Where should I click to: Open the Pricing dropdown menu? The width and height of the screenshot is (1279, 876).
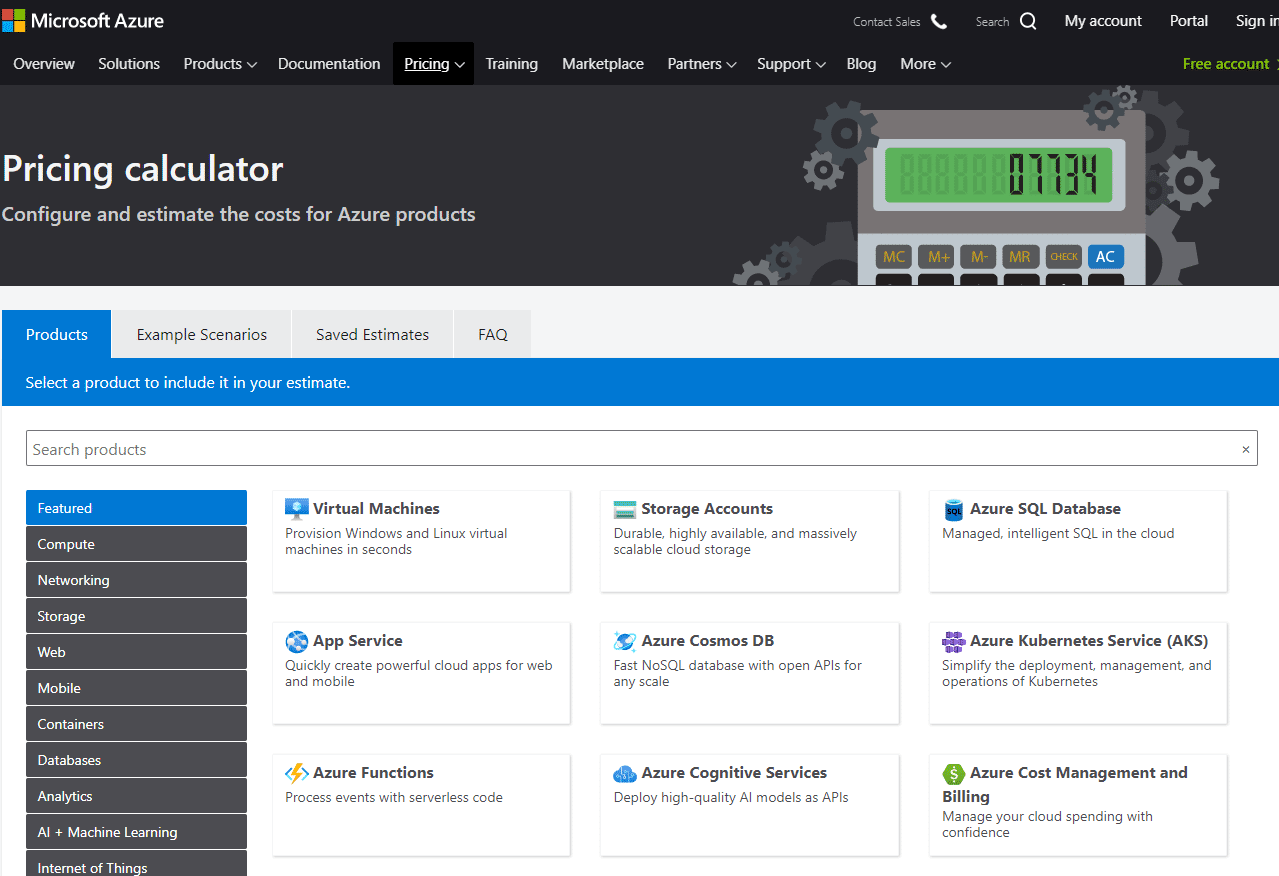point(434,64)
